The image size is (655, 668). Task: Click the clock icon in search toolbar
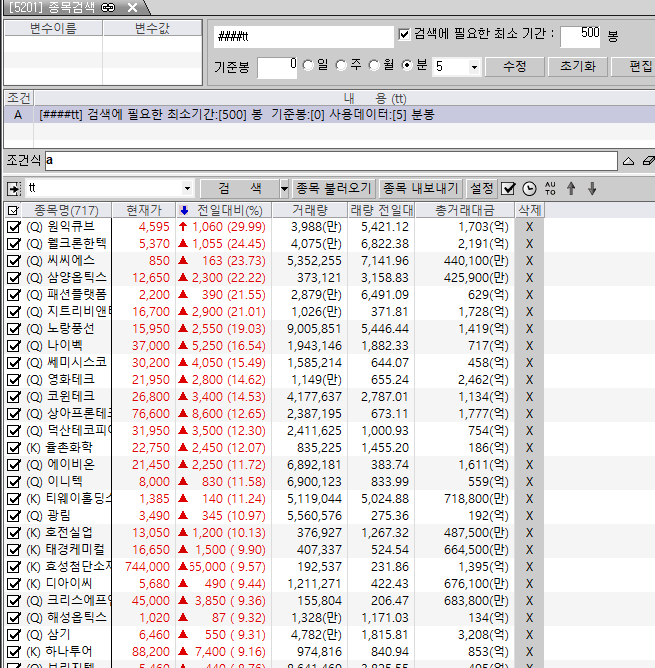point(529,188)
